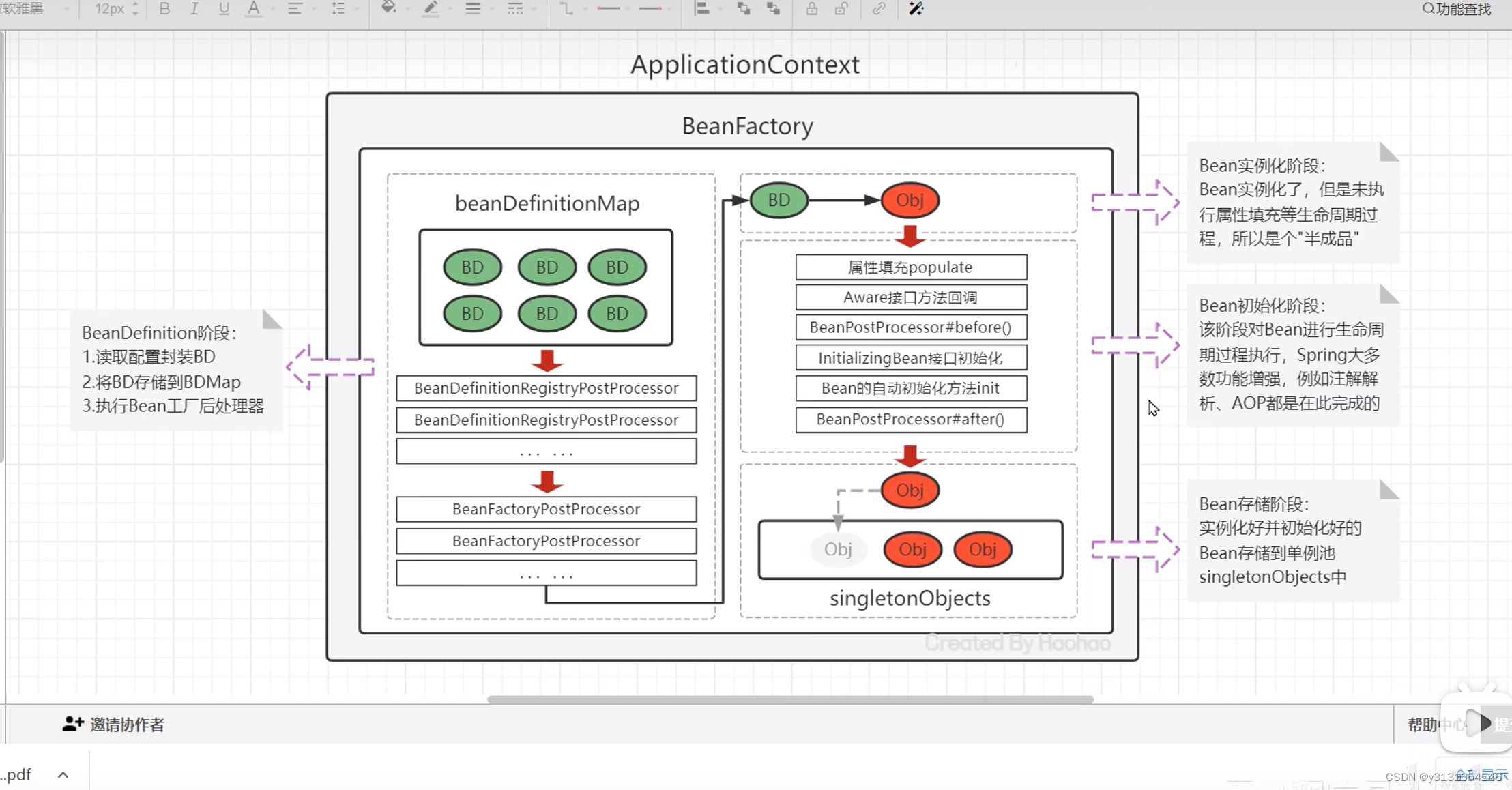Click the magic wand beautify icon
This screenshot has height=790, width=1512.
(x=916, y=9)
